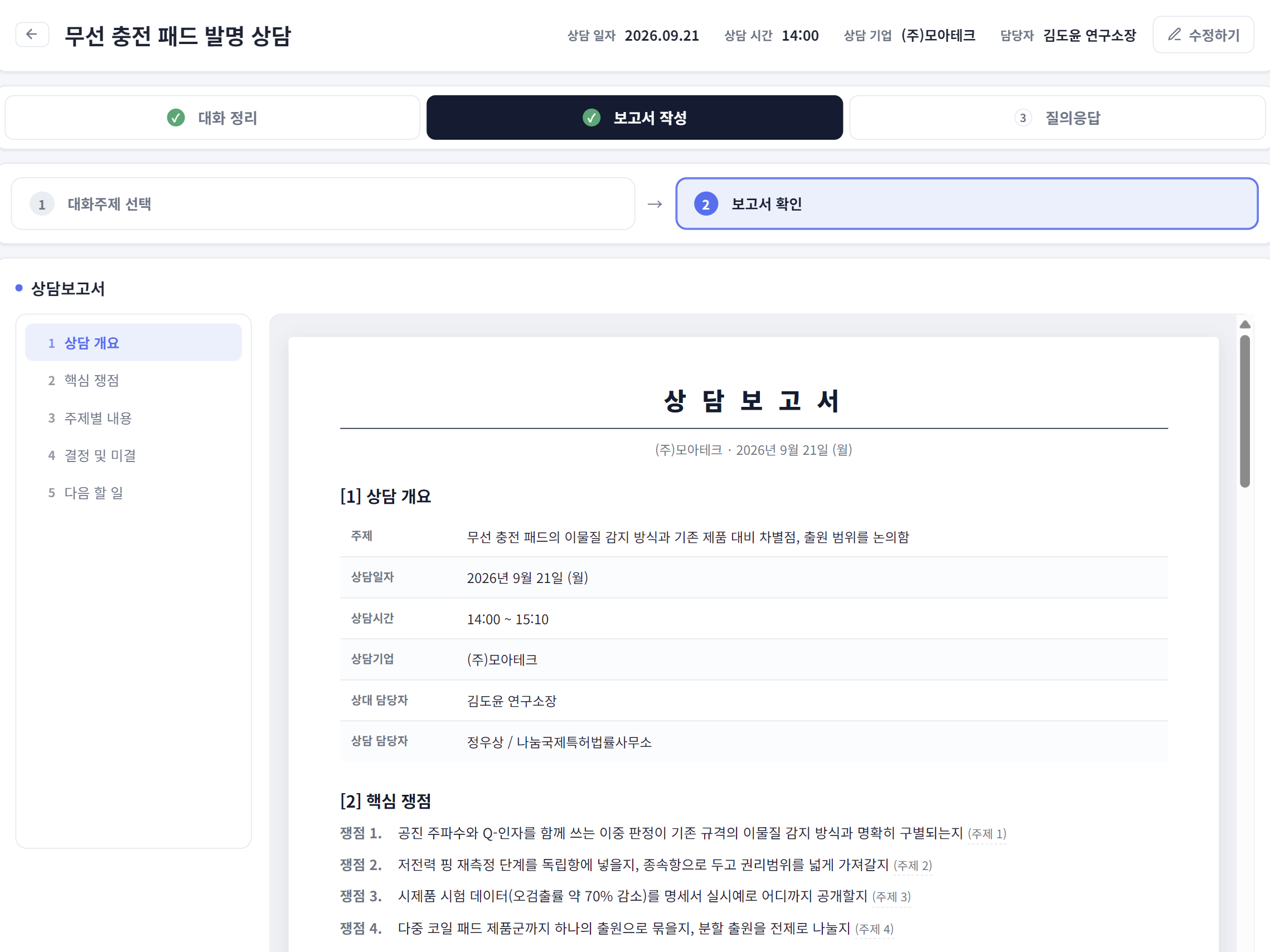
Task: Select 상담 개요 in report outline
Action: [x=133, y=343]
